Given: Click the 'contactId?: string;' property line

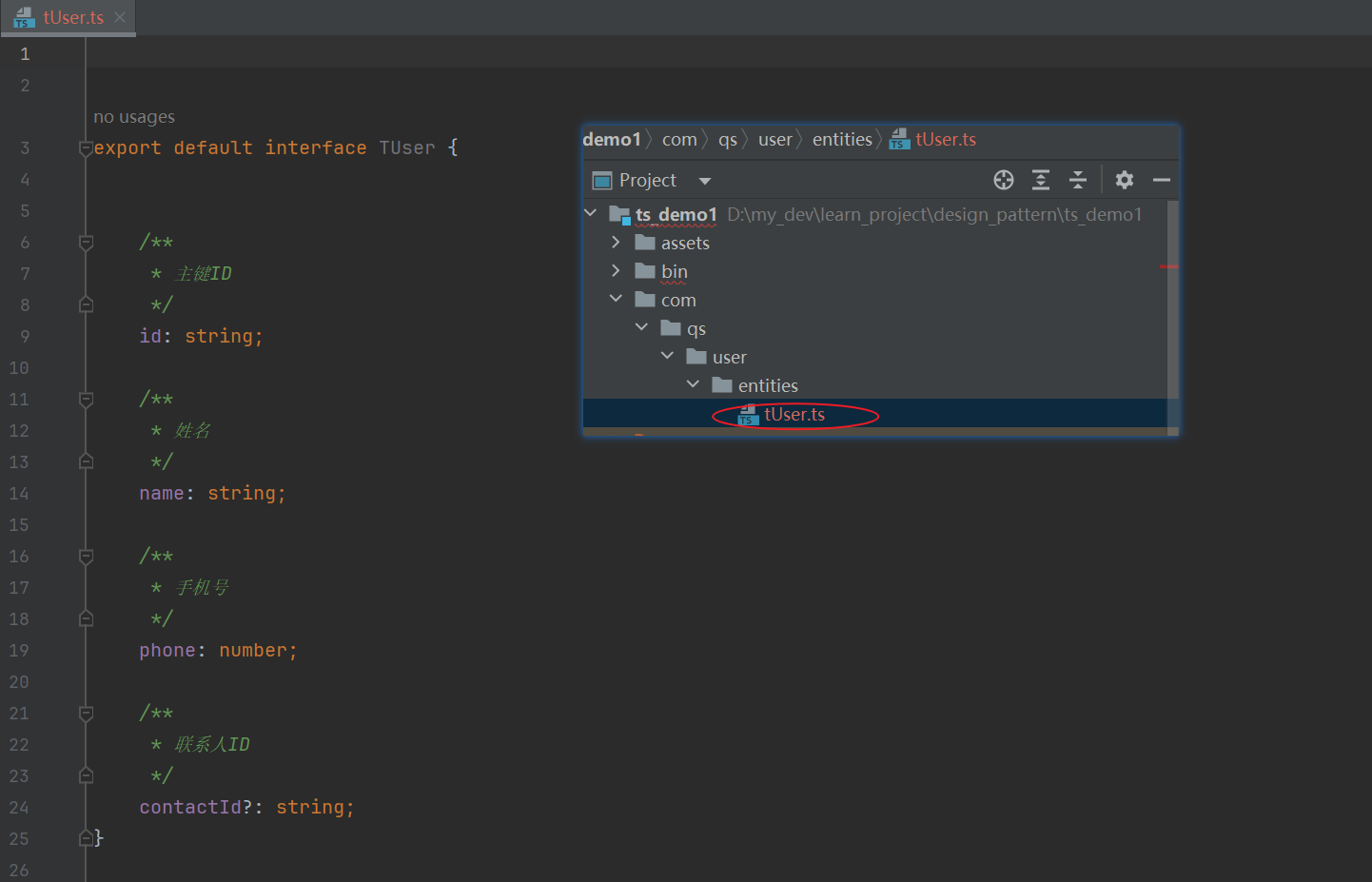Looking at the screenshot, I should (246, 808).
